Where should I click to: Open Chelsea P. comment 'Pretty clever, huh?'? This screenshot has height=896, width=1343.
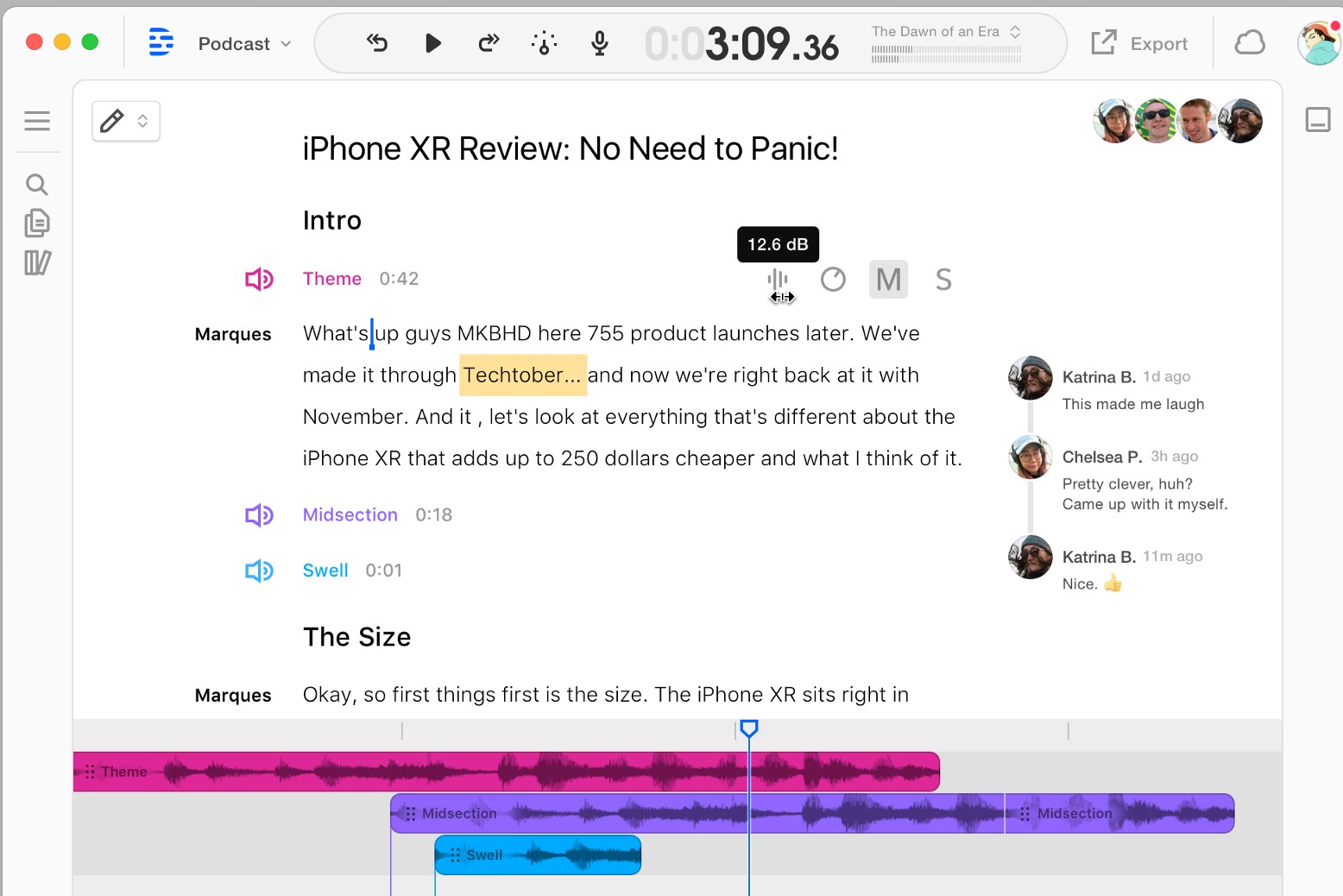pos(1144,494)
